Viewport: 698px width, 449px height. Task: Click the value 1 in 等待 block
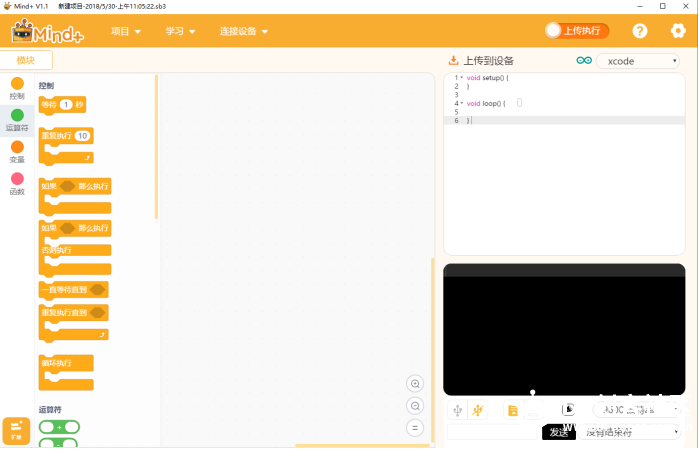[x=66, y=105]
